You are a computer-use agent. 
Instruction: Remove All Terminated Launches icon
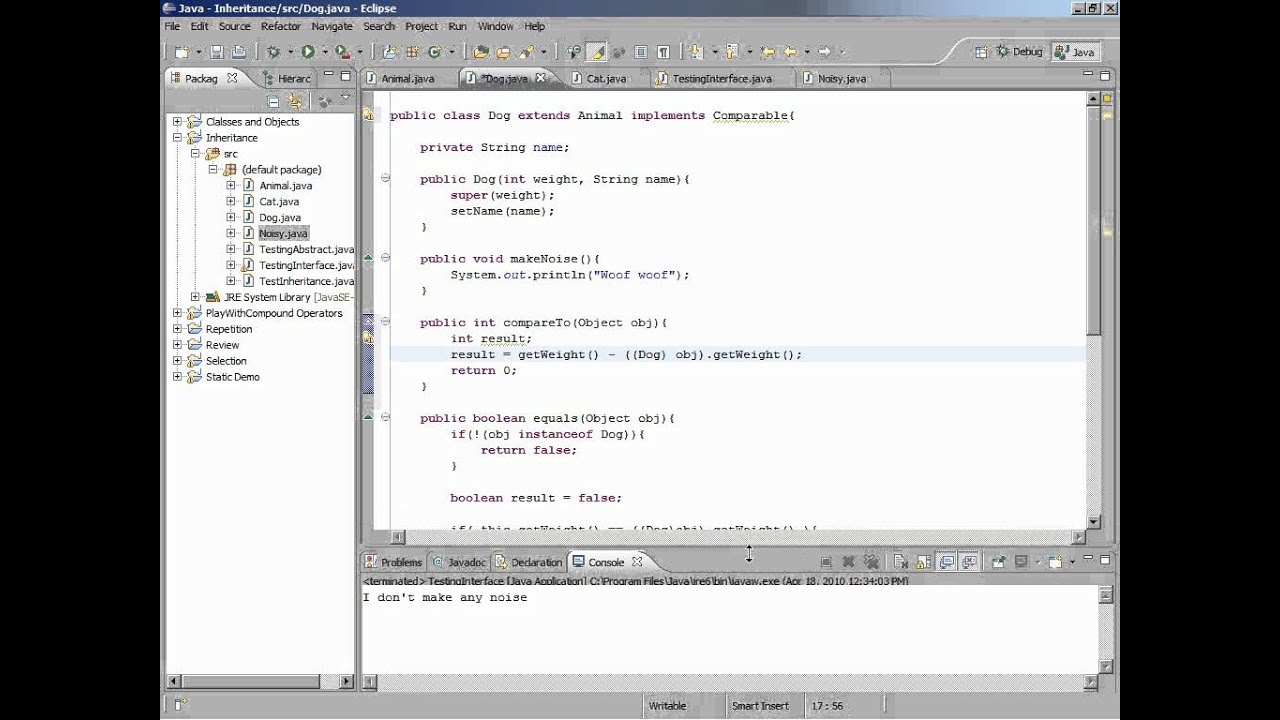pos(871,562)
